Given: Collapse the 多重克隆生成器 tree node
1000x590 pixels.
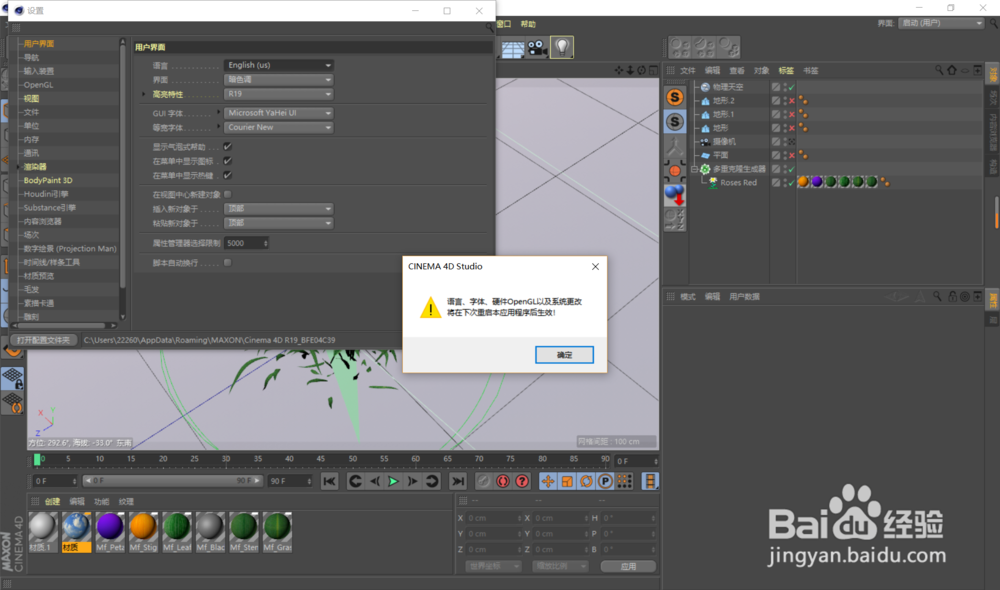Looking at the screenshot, I should (695, 169).
